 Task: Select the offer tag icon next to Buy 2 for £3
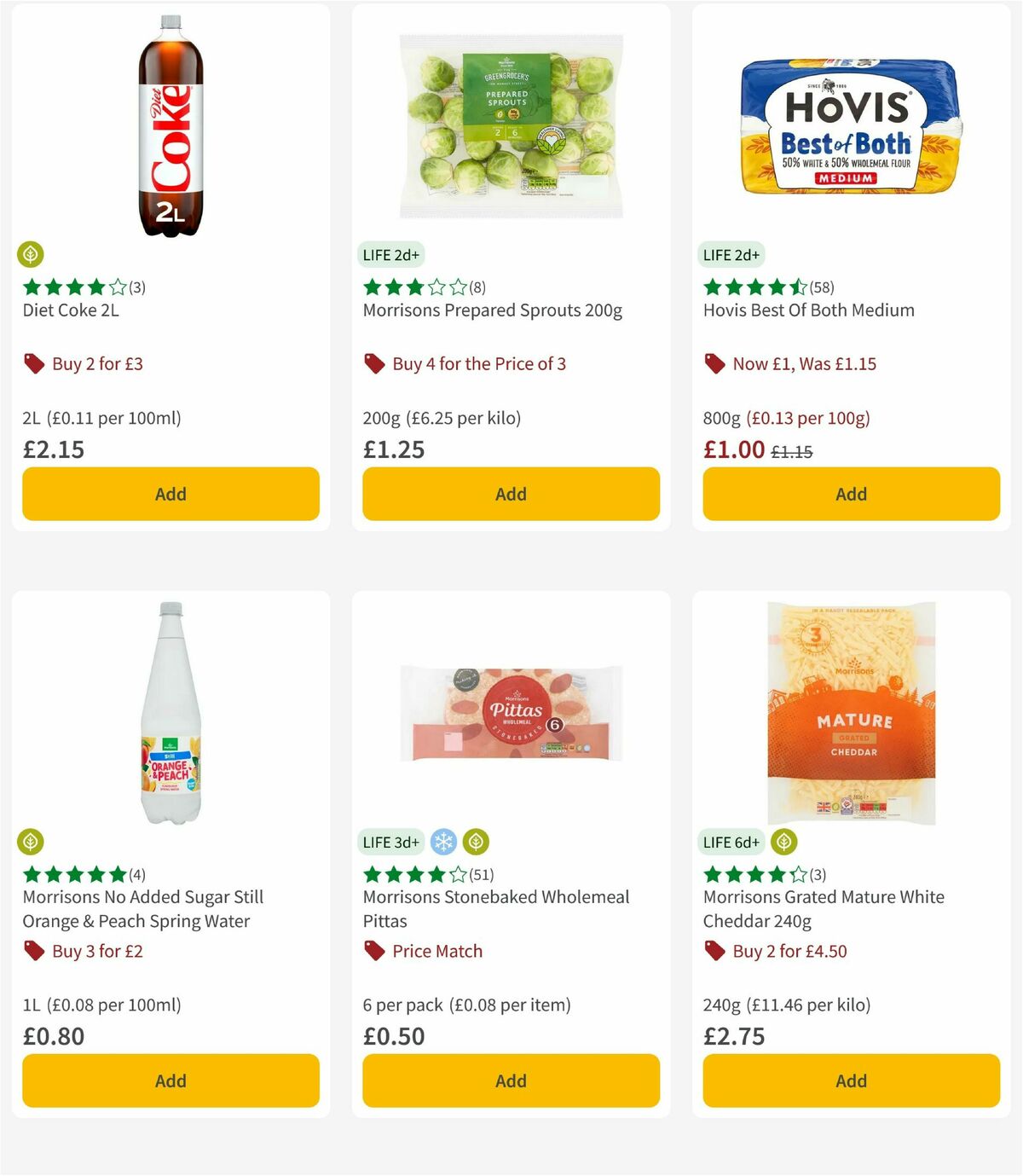click(34, 364)
